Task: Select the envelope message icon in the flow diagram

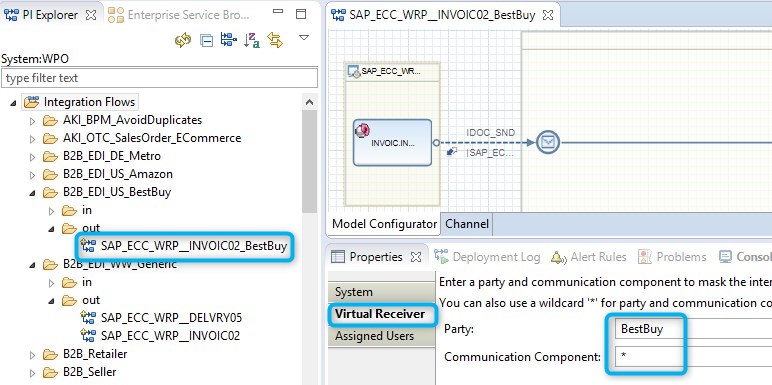Action: [547, 143]
